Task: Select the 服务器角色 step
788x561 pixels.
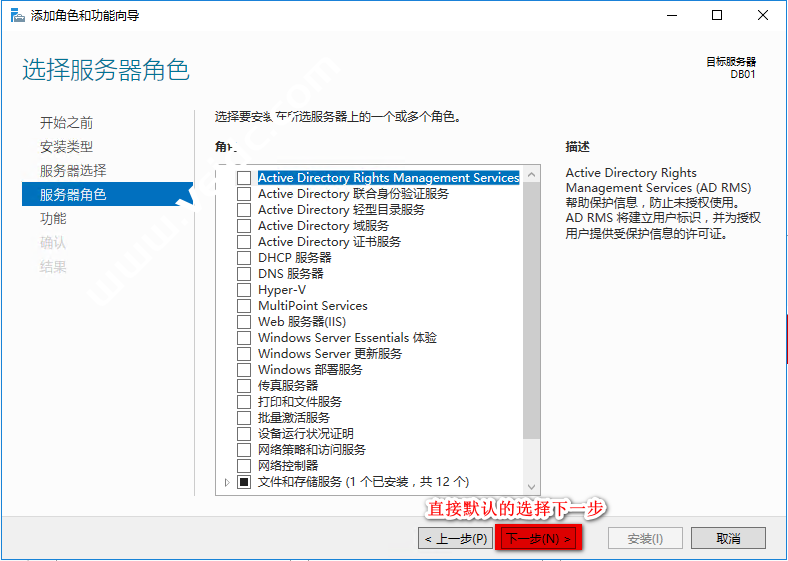Action: 107,195
